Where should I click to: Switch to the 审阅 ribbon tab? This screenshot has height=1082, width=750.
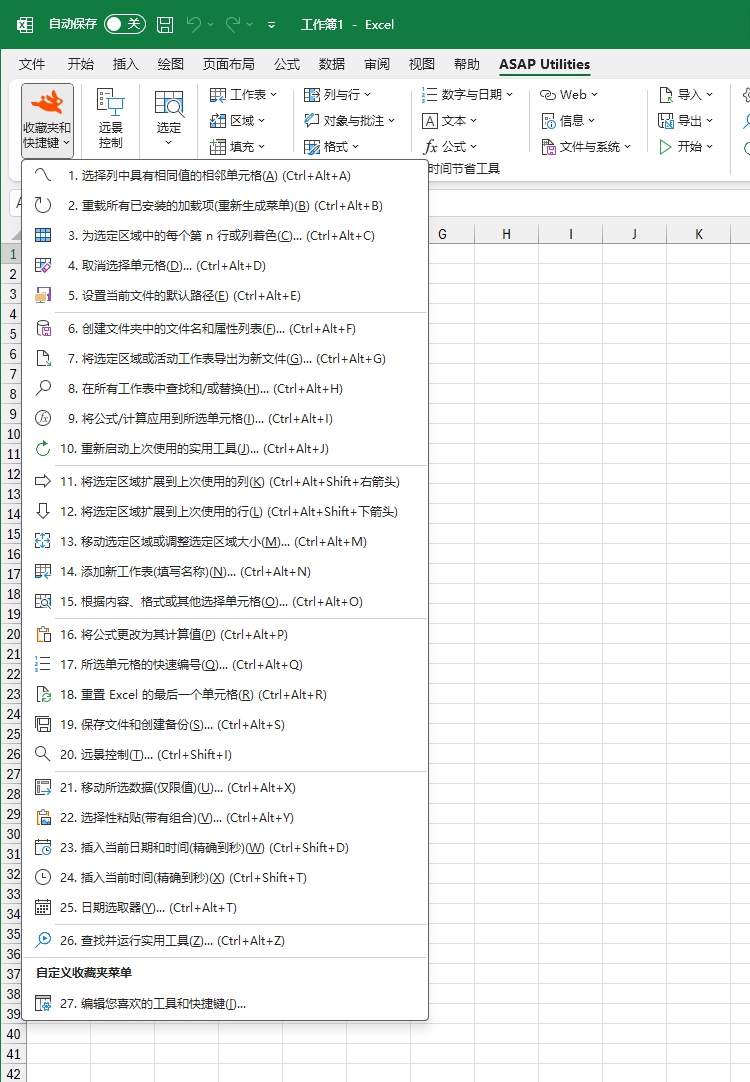[x=377, y=64]
